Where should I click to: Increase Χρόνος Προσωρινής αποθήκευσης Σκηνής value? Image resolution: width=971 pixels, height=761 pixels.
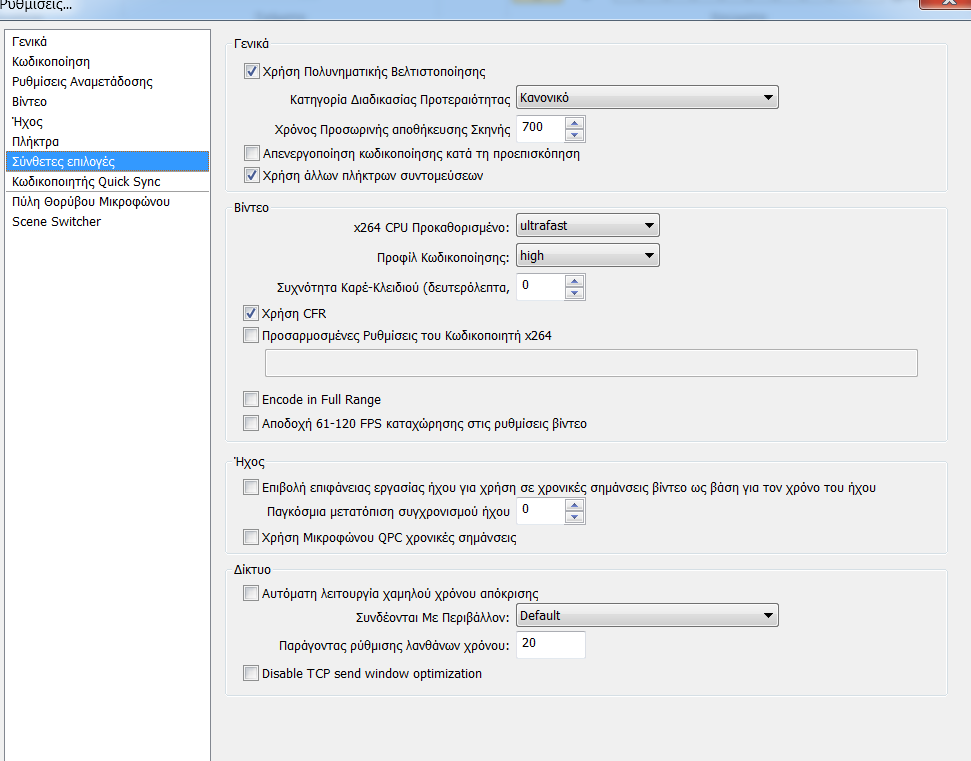pos(575,123)
